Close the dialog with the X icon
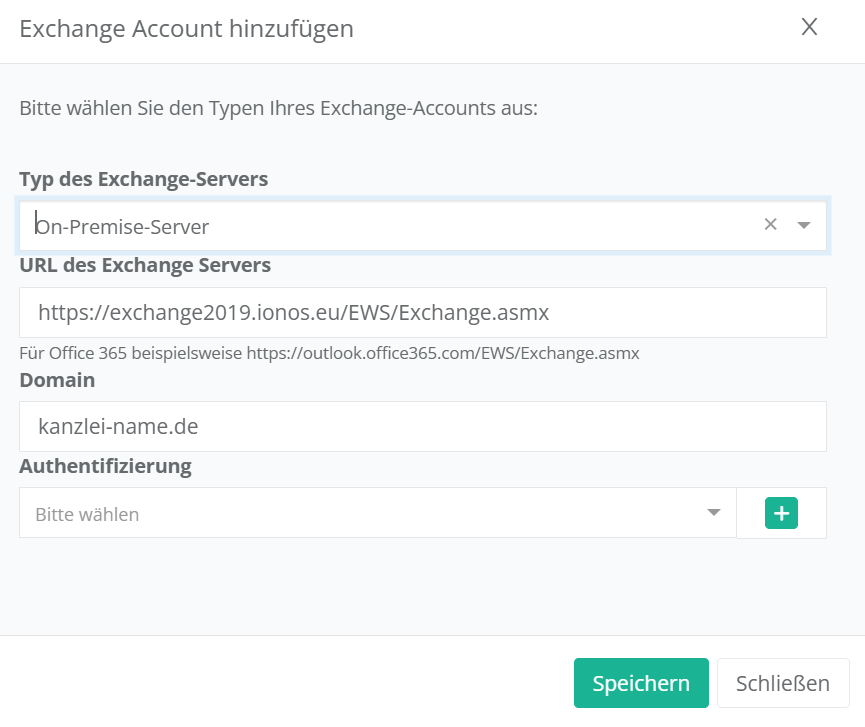The image size is (865, 727). (x=809, y=28)
